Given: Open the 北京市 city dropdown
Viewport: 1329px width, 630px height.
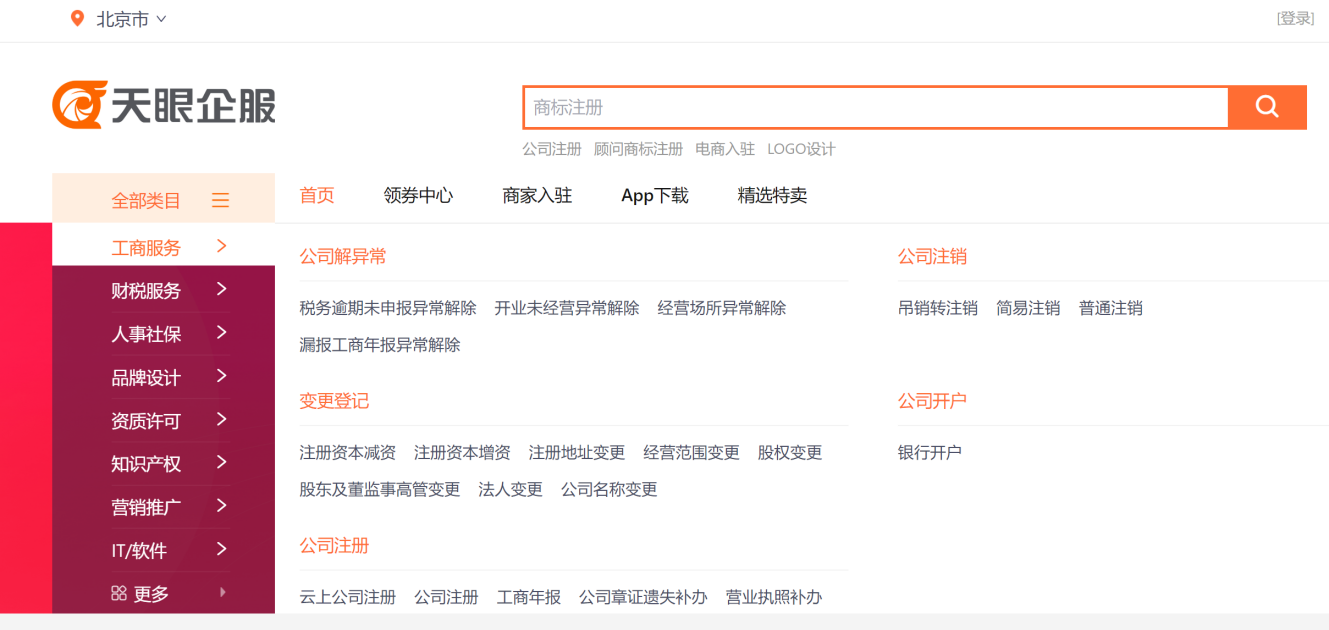Looking at the screenshot, I should point(131,19).
